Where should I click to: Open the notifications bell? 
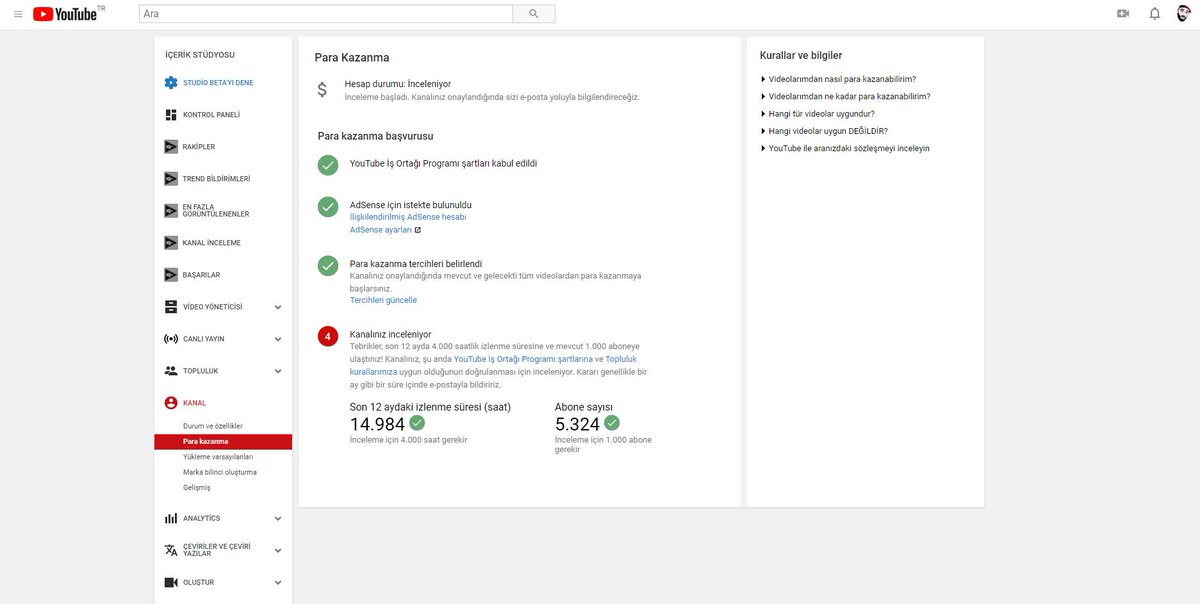click(x=1155, y=14)
